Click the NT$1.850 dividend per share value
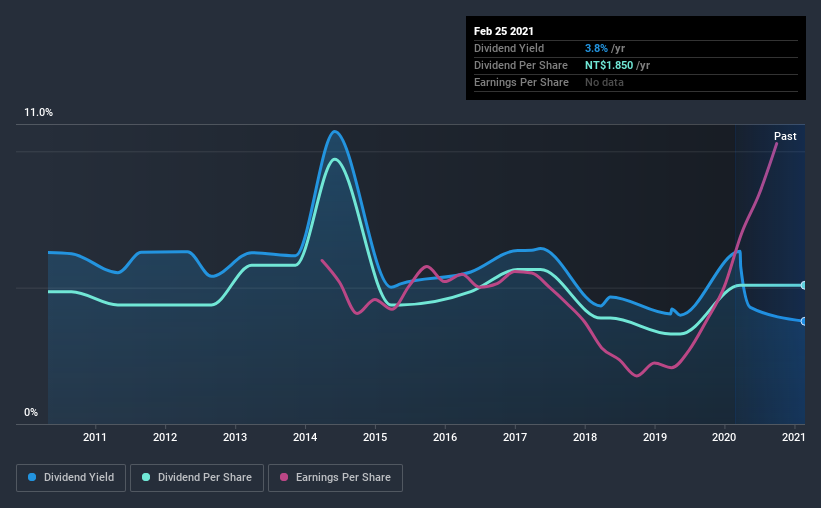Viewport: 821px width, 508px height. [609, 65]
